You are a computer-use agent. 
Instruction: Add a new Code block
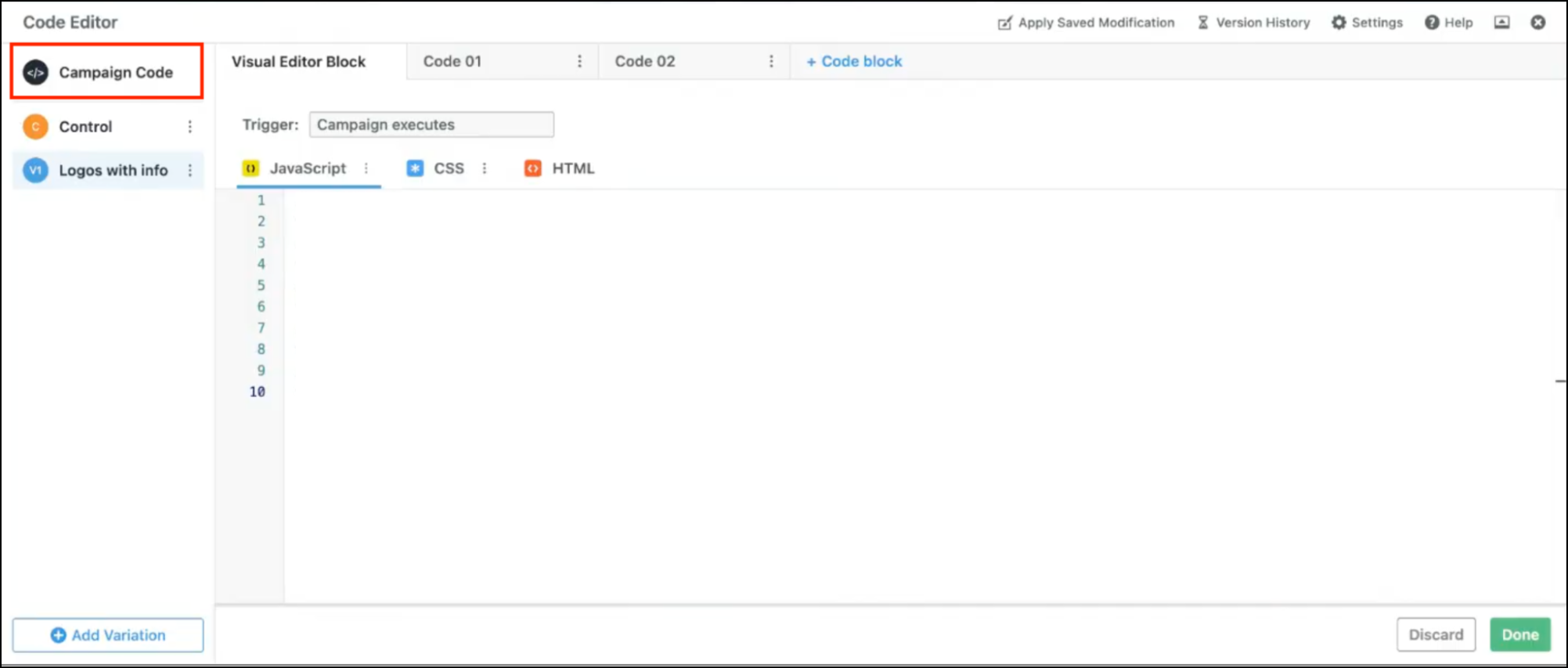pos(854,61)
